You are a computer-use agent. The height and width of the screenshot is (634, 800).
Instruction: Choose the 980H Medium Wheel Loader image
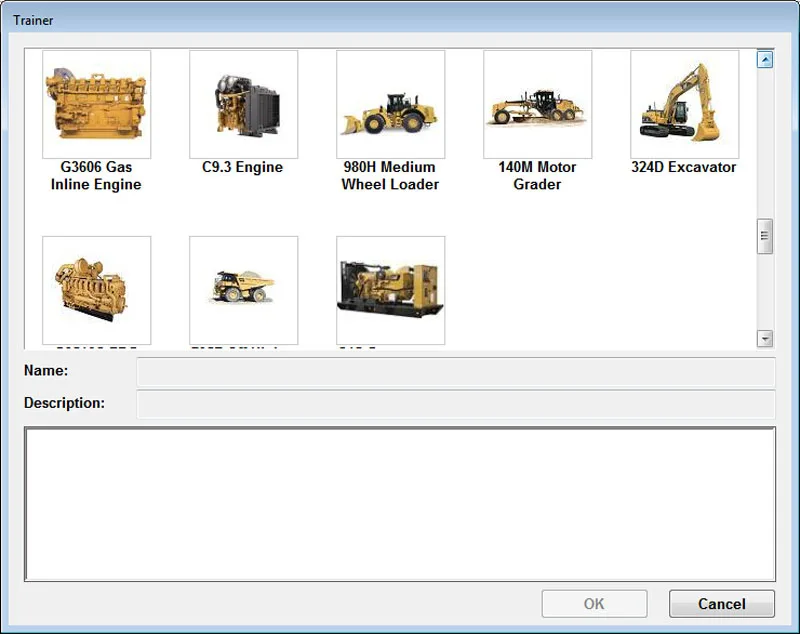click(x=390, y=104)
